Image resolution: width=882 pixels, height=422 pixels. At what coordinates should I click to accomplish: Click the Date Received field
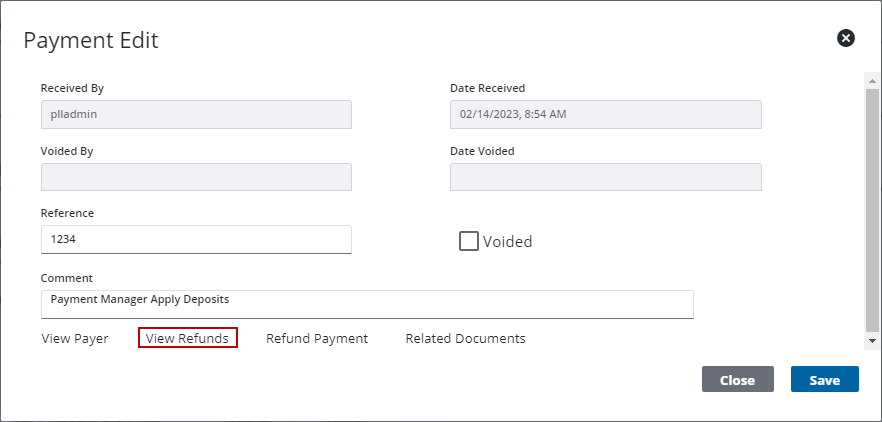(x=605, y=115)
